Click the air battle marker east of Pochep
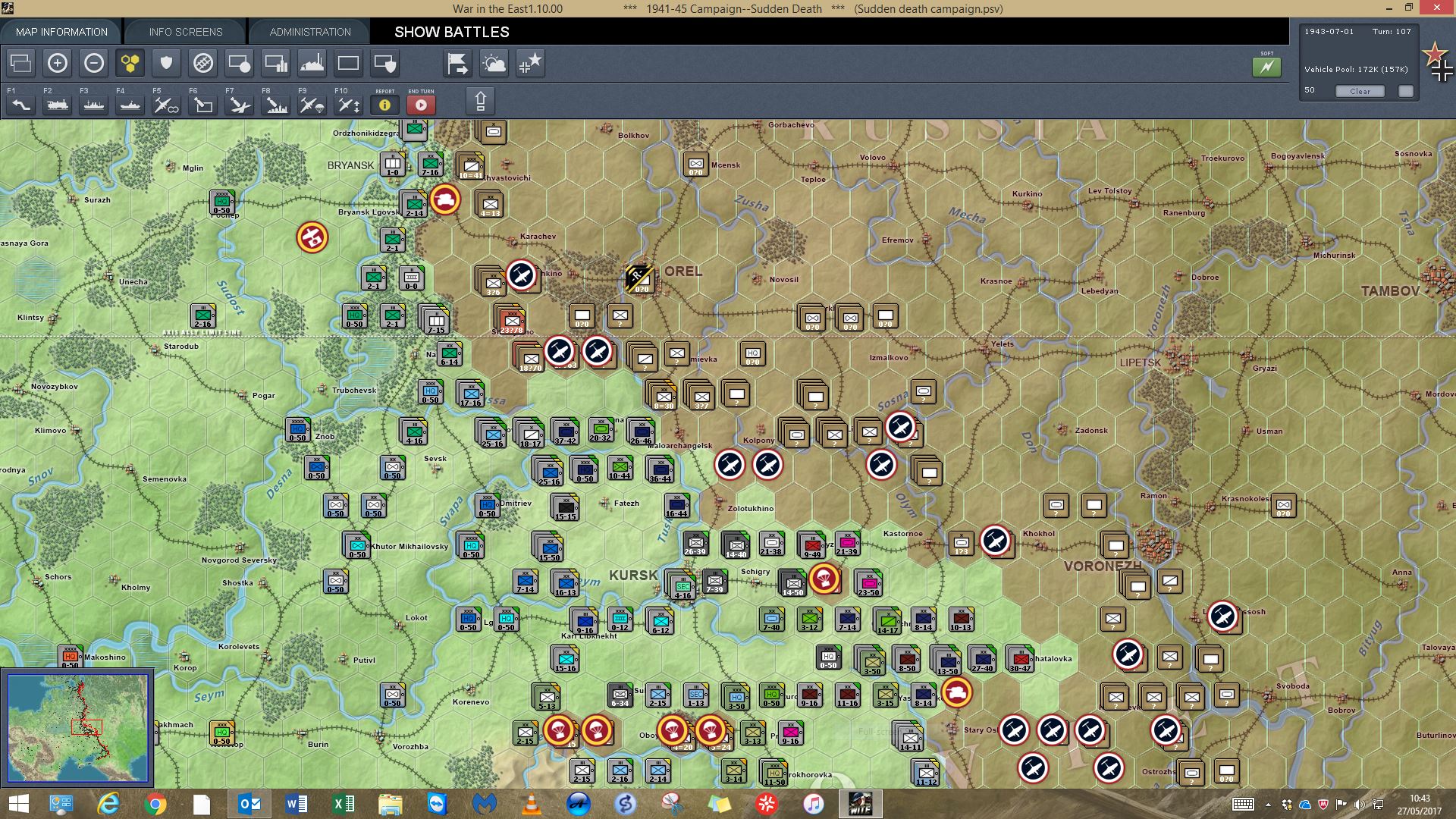The image size is (1456, 819). pyautogui.click(x=312, y=237)
